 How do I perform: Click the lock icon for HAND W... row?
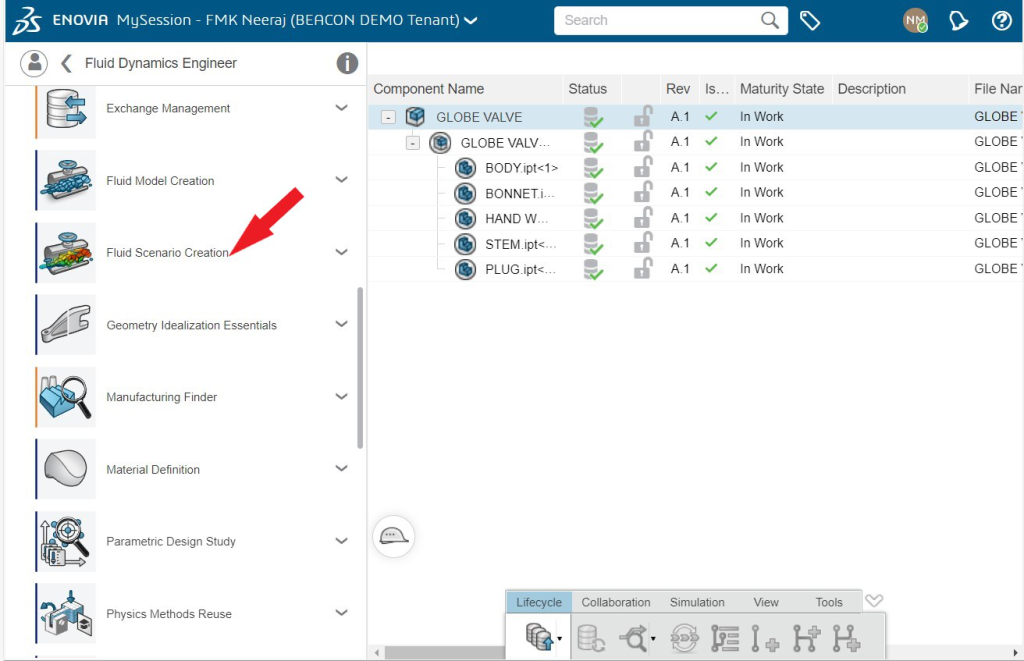(x=643, y=218)
